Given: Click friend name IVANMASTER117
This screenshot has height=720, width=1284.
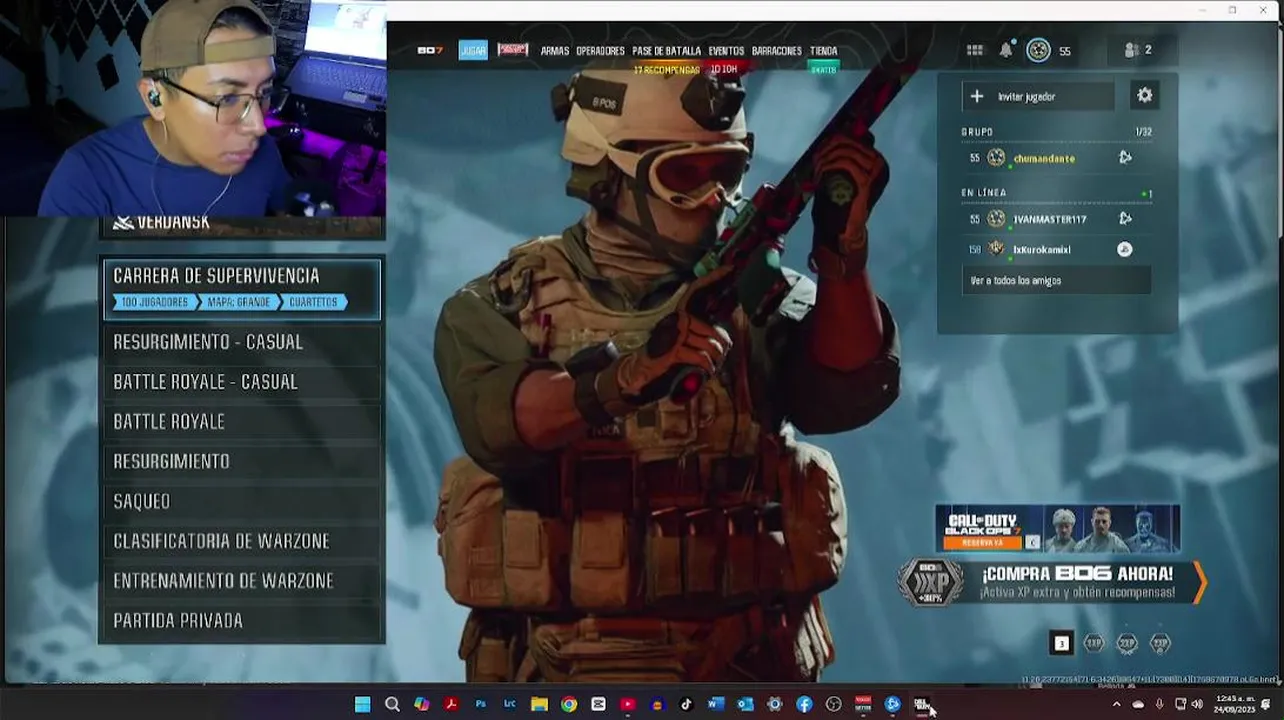Looking at the screenshot, I should point(1049,219).
